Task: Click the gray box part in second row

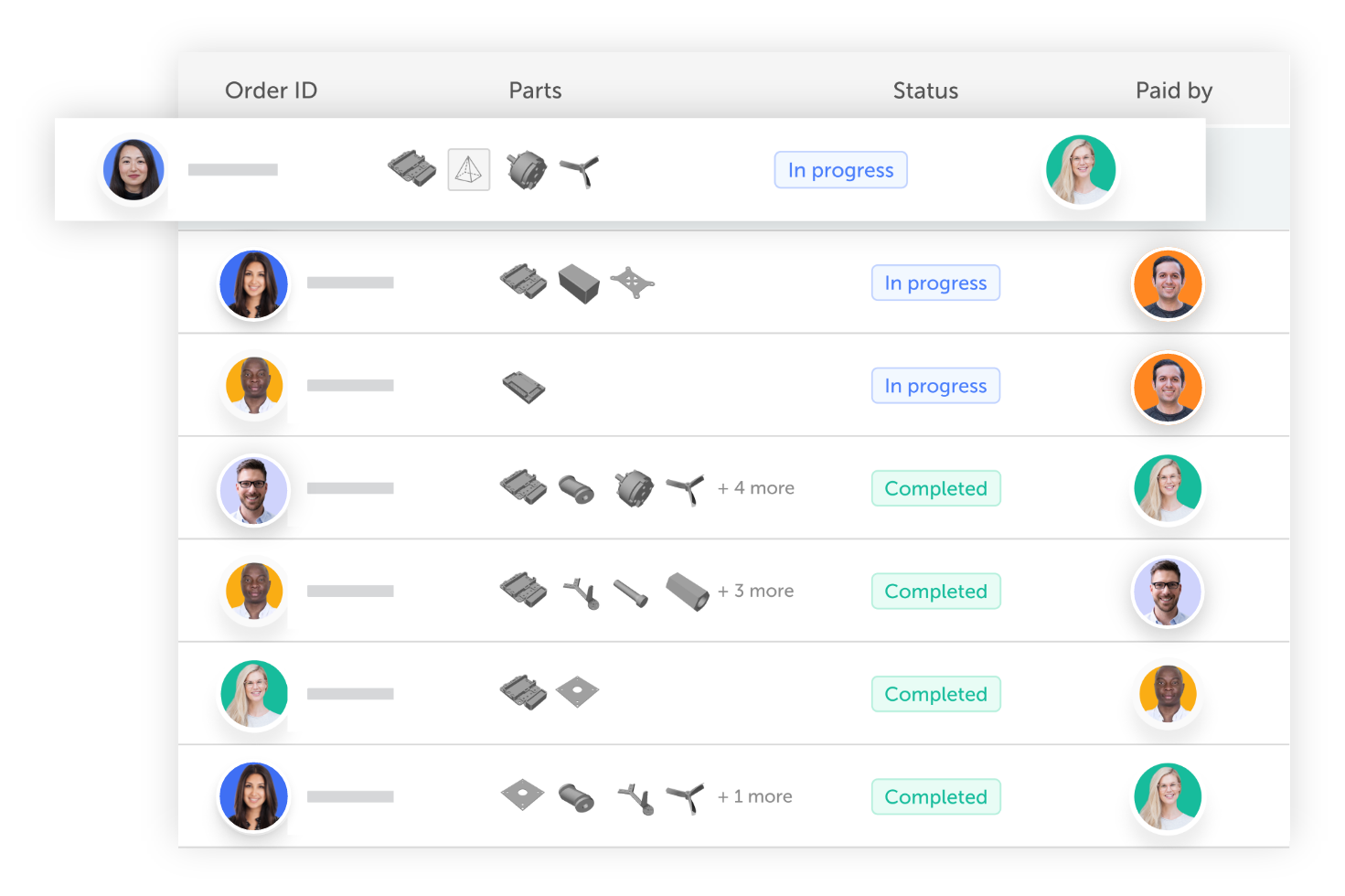Action: (579, 283)
